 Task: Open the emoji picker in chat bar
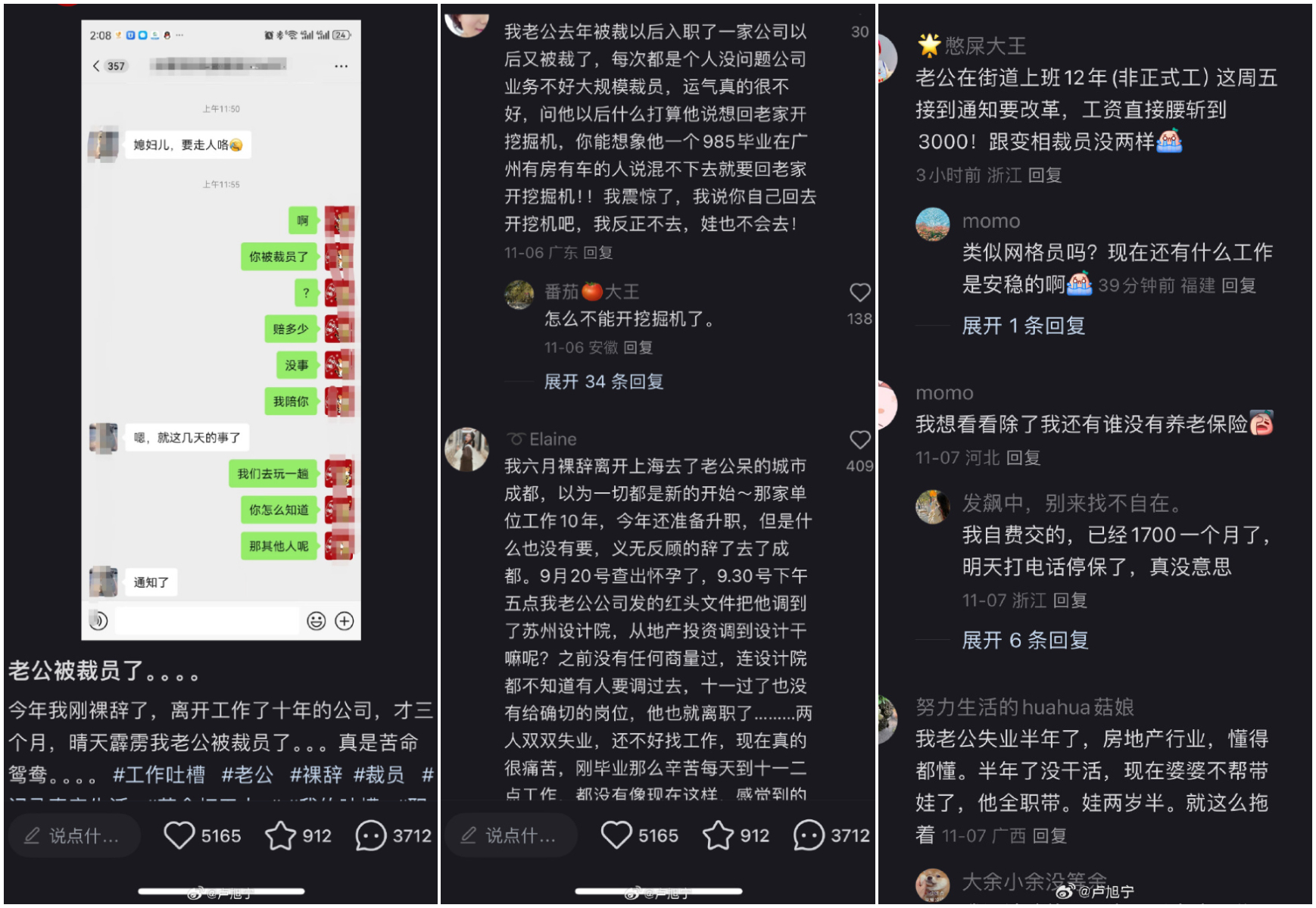point(316,621)
